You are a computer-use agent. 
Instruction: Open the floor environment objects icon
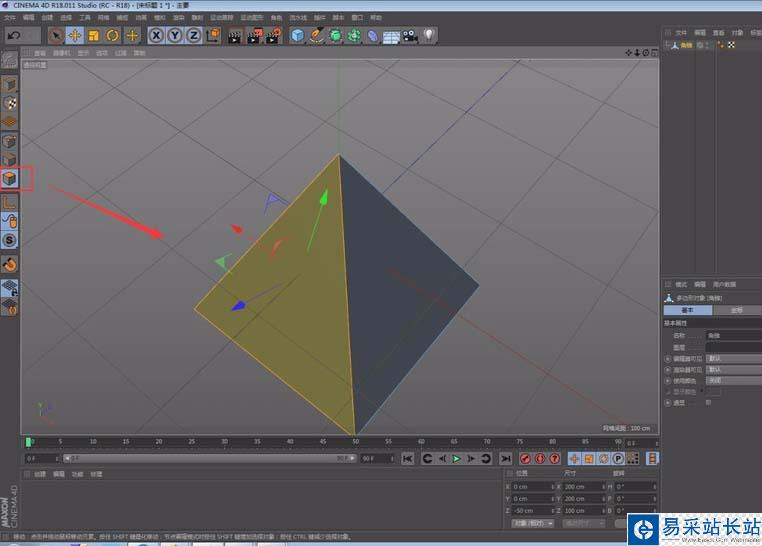pyautogui.click(x=391, y=36)
